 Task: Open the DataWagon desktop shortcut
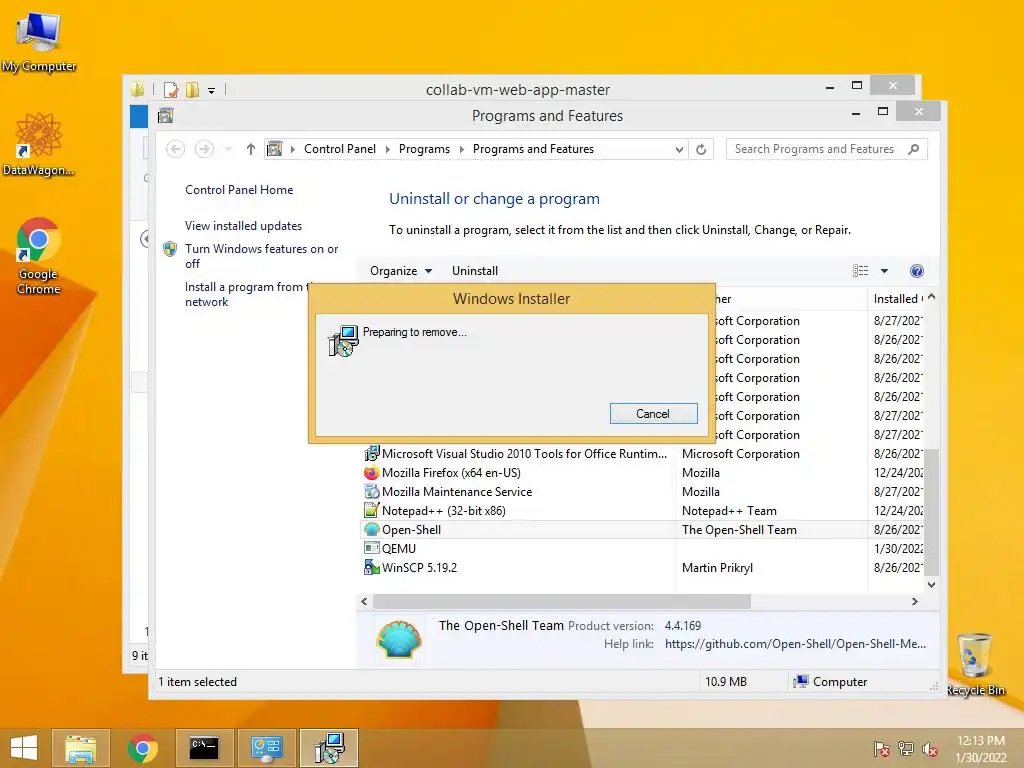39,144
